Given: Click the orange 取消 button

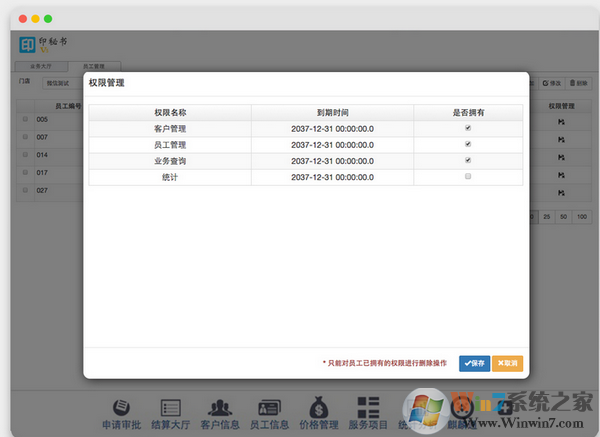Looking at the screenshot, I should pyautogui.click(x=507, y=363).
